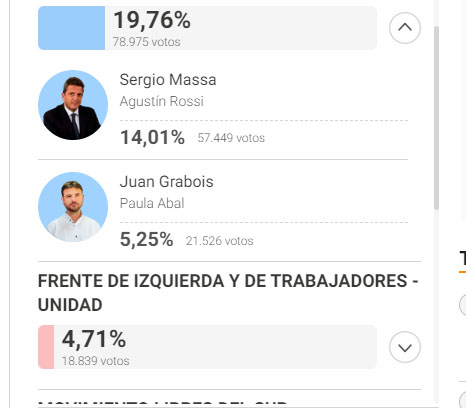Click the 19,76% percentage figure
466x408 pixels.
(x=152, y=20)
